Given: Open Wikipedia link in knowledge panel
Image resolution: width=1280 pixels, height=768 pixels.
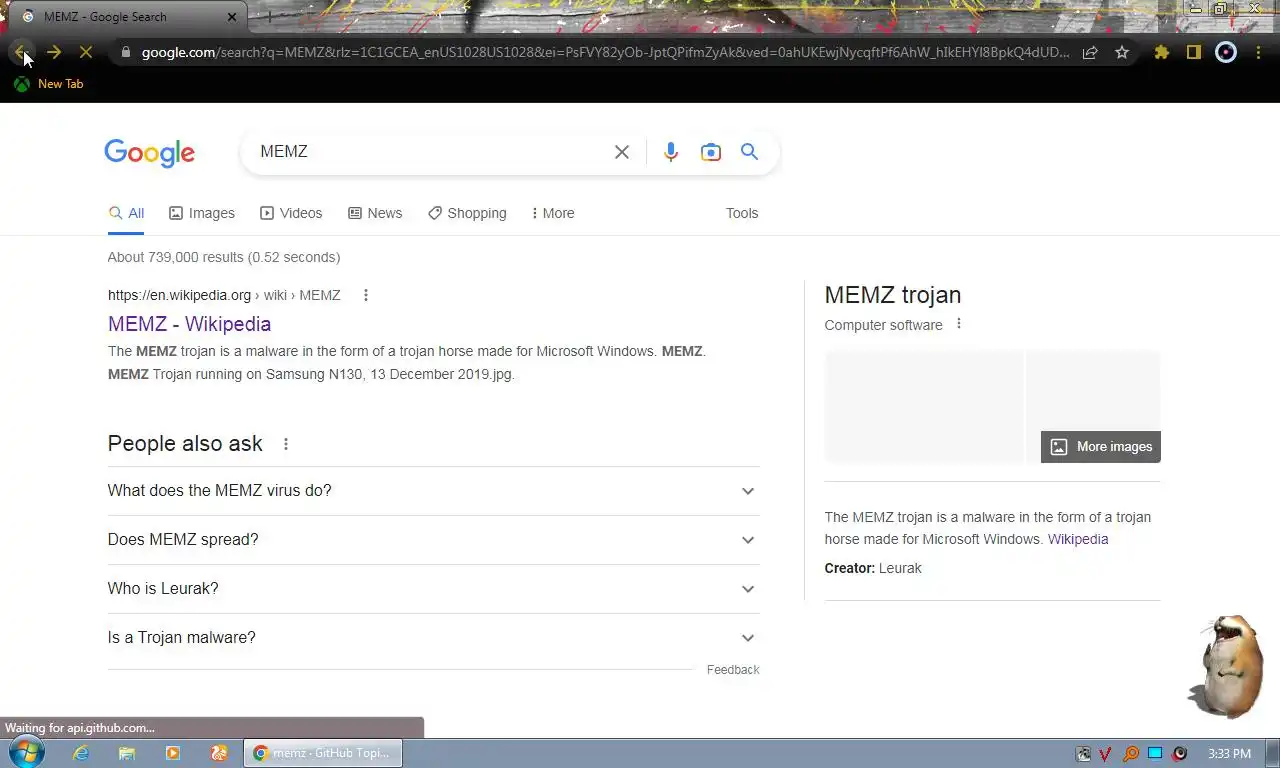Looking at the screenshot, I should click(1078, 539).
